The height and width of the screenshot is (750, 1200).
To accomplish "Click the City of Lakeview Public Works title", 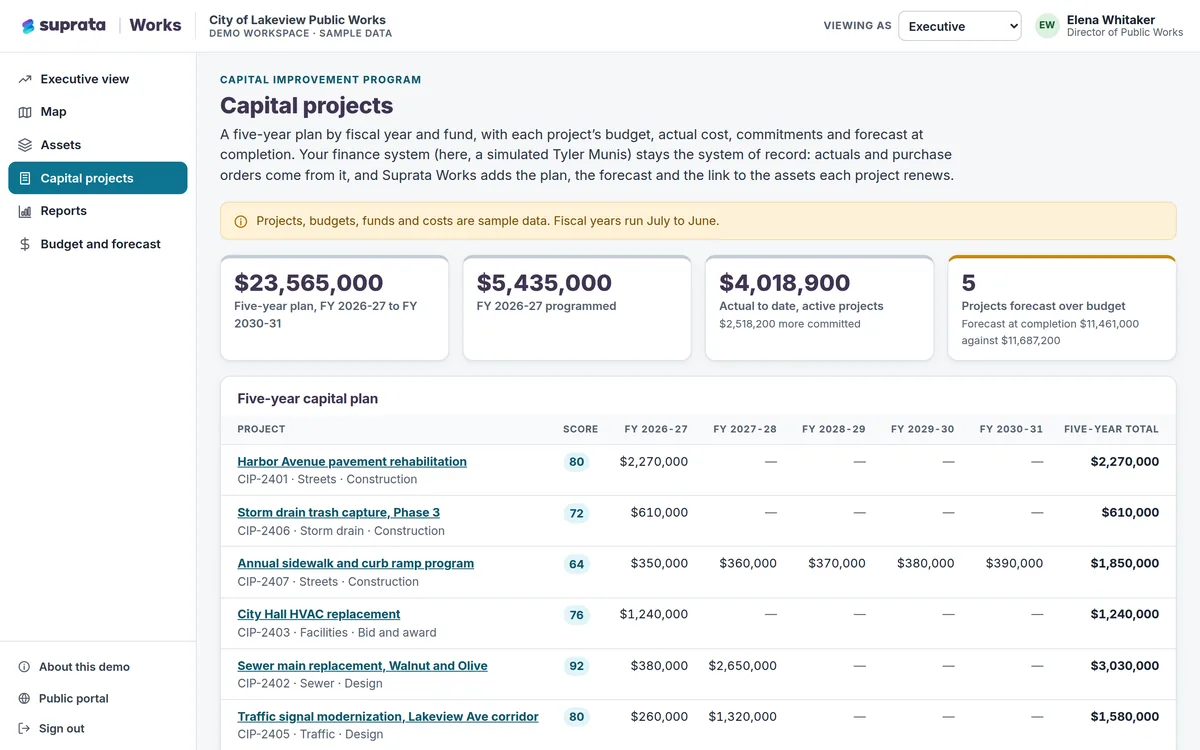I will pyautogui.click(x=297, y=20).
